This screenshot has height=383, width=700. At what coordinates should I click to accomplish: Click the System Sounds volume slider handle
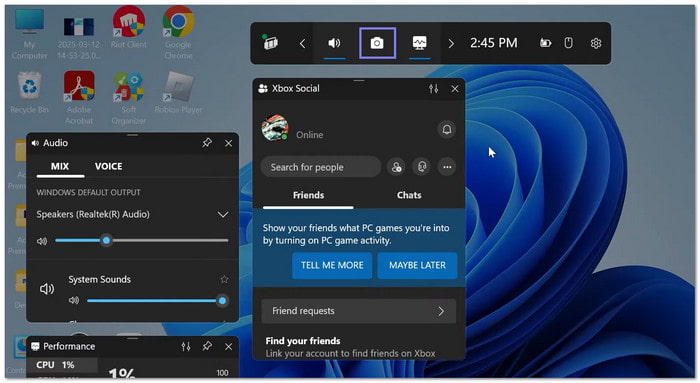[x=222, y=301]
